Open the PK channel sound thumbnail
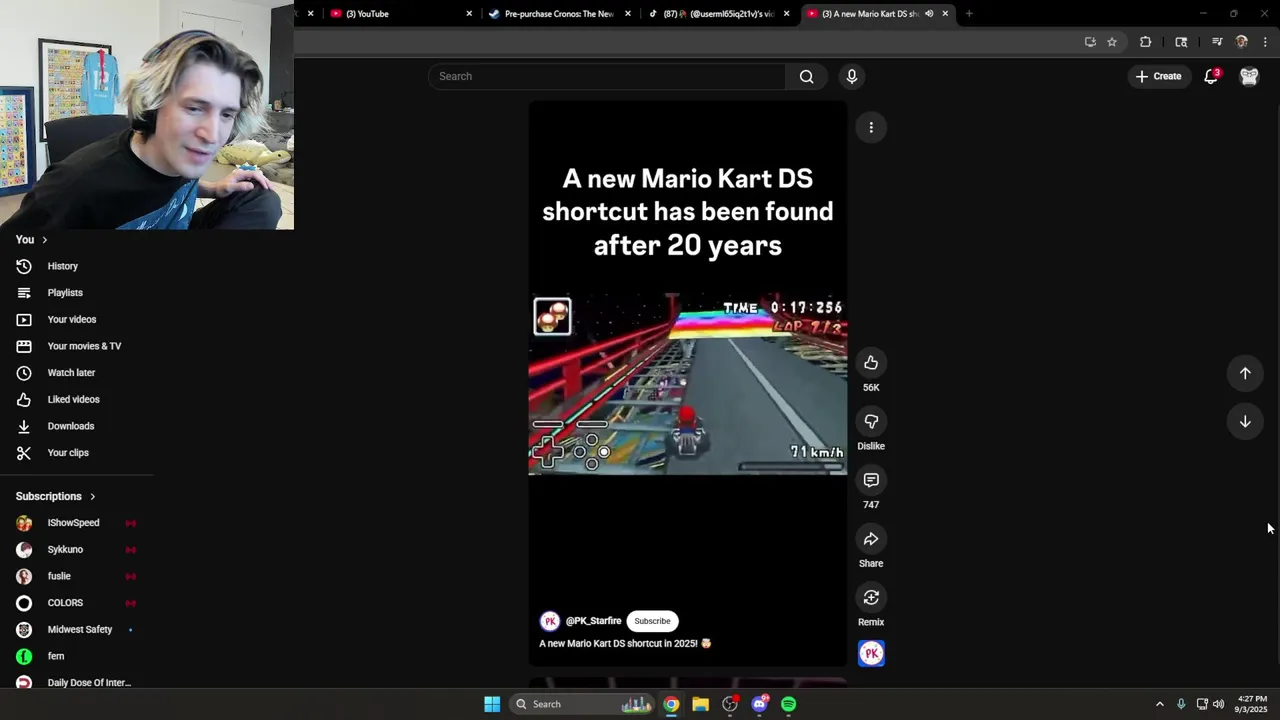This screenshot has width=1280, height=720. point(871,654)
